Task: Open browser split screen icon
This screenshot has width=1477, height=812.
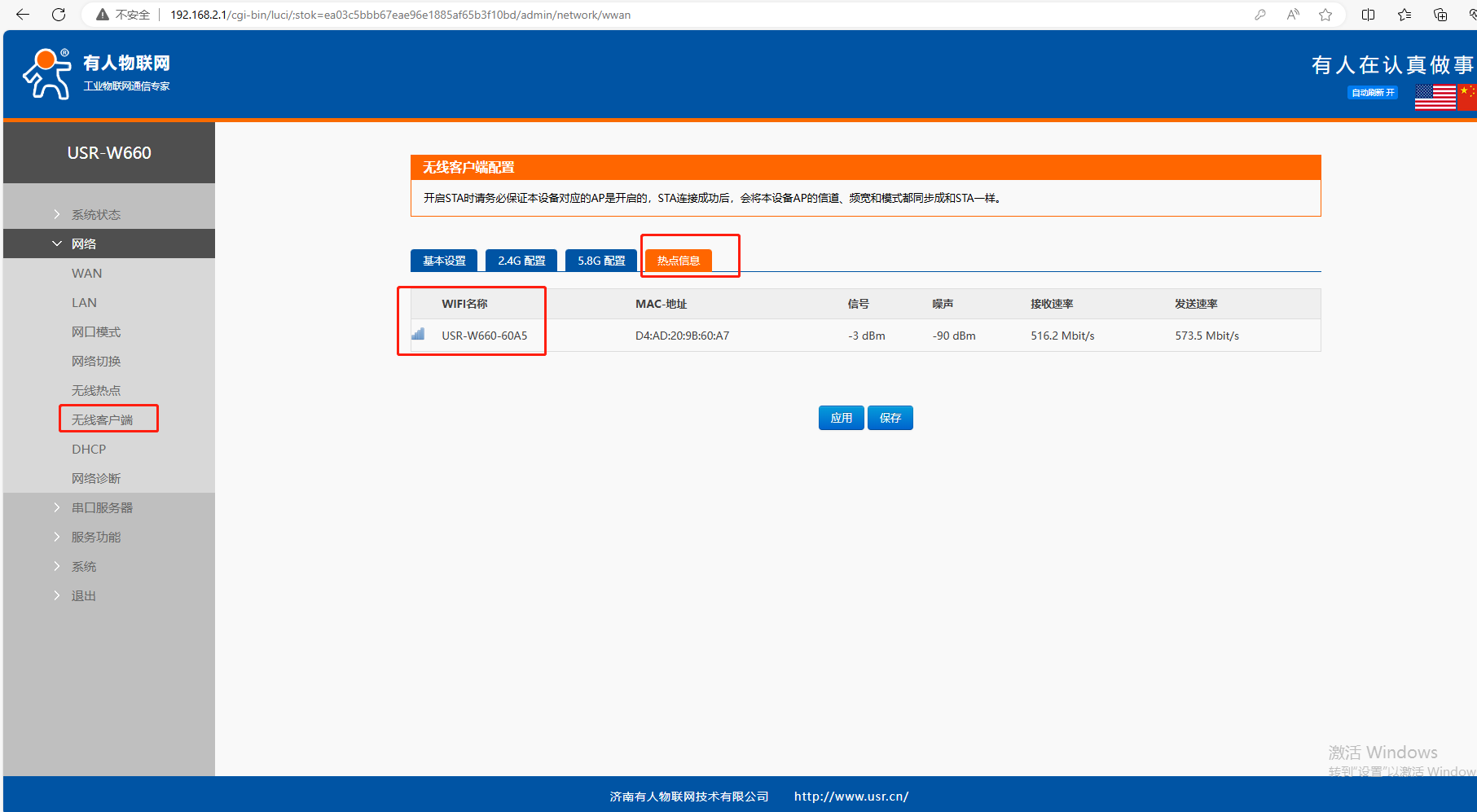Action: coord(1368,15)
